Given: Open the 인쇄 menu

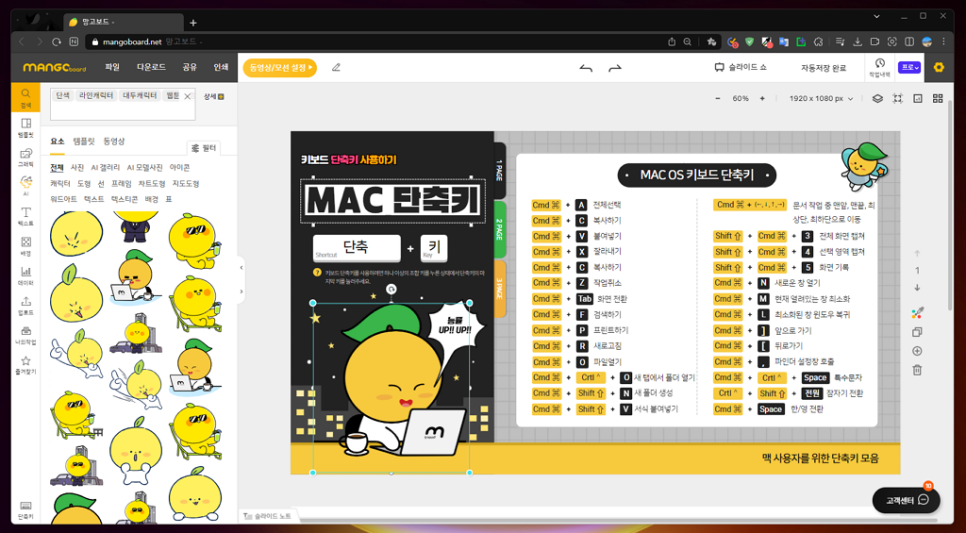Looking at the screenshot, I should [221, 67].
